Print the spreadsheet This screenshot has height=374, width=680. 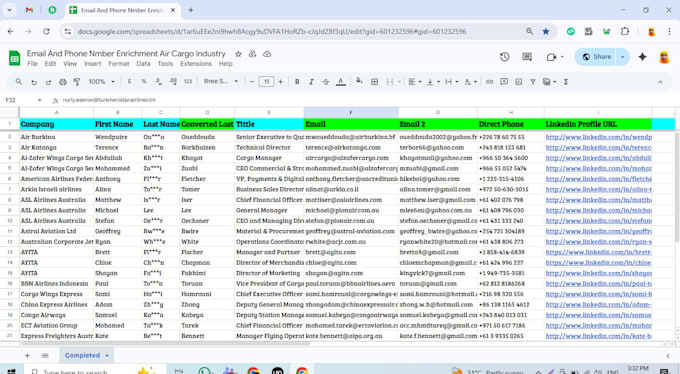coord(63,82)
